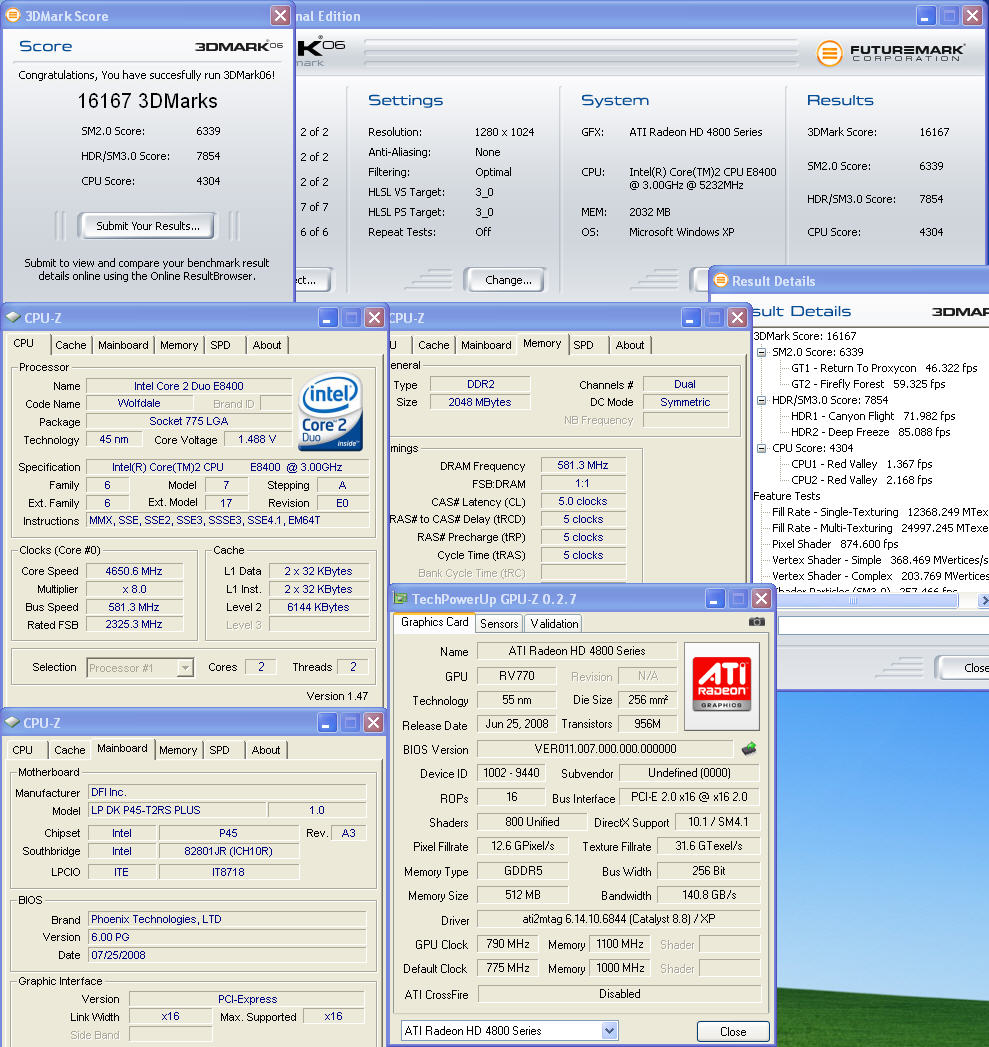
Task: Click the Futuremark Corporation logo
Action: (x=891, y=53)
